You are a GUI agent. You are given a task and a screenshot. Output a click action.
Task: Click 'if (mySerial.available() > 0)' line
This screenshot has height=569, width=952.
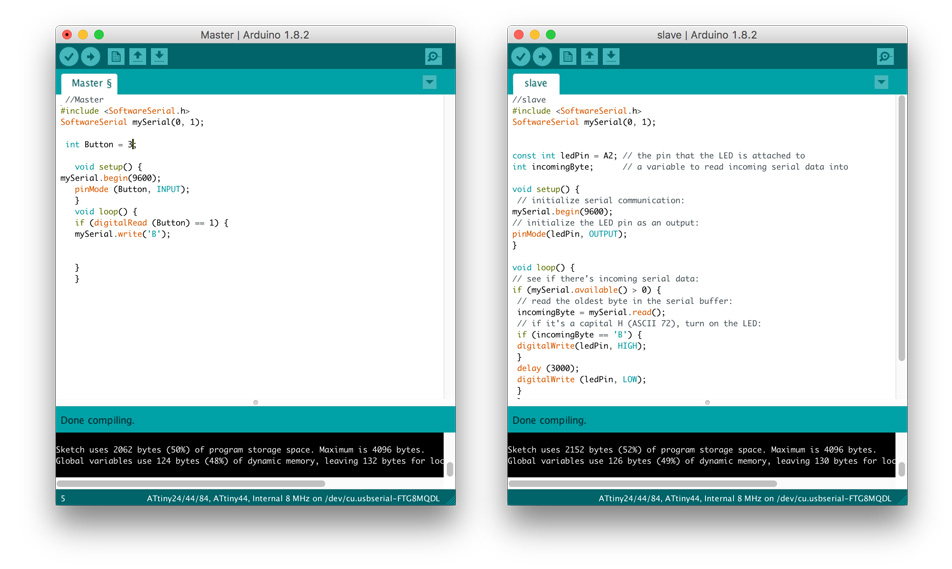(x=586, y=290)
